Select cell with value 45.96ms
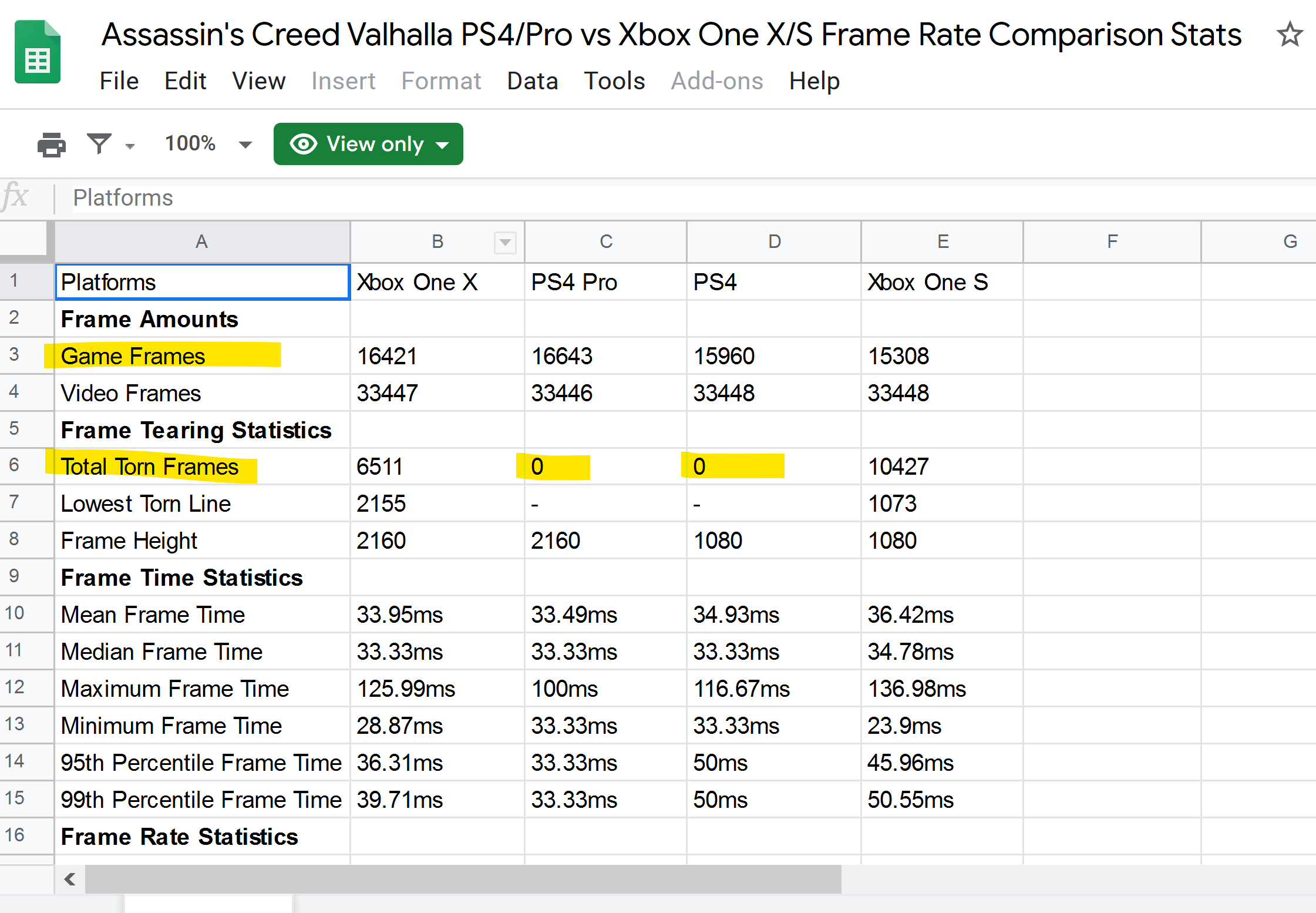 point(942,763)
